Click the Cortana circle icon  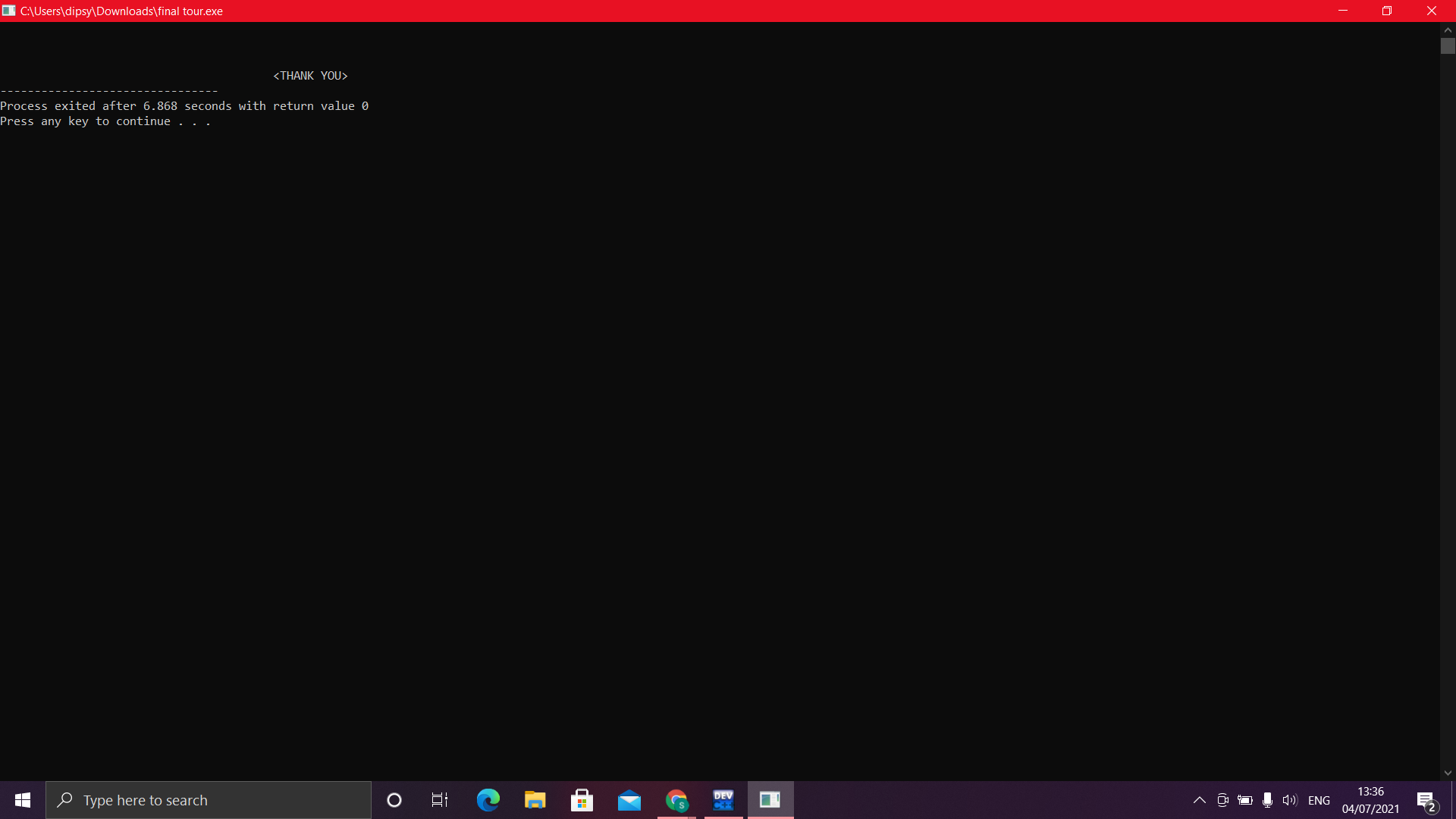(x=394, y=800)
